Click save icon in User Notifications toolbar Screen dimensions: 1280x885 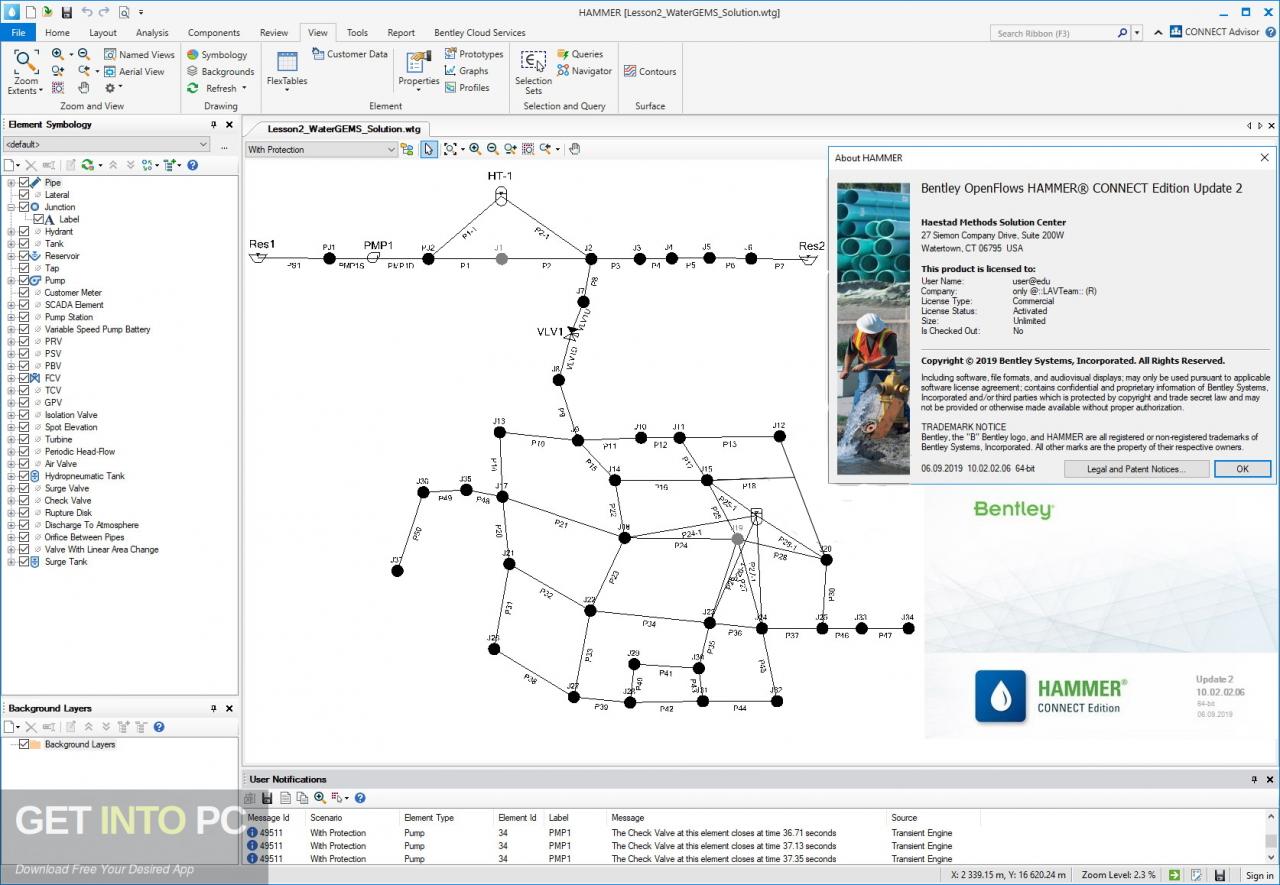tap(267, 798)
